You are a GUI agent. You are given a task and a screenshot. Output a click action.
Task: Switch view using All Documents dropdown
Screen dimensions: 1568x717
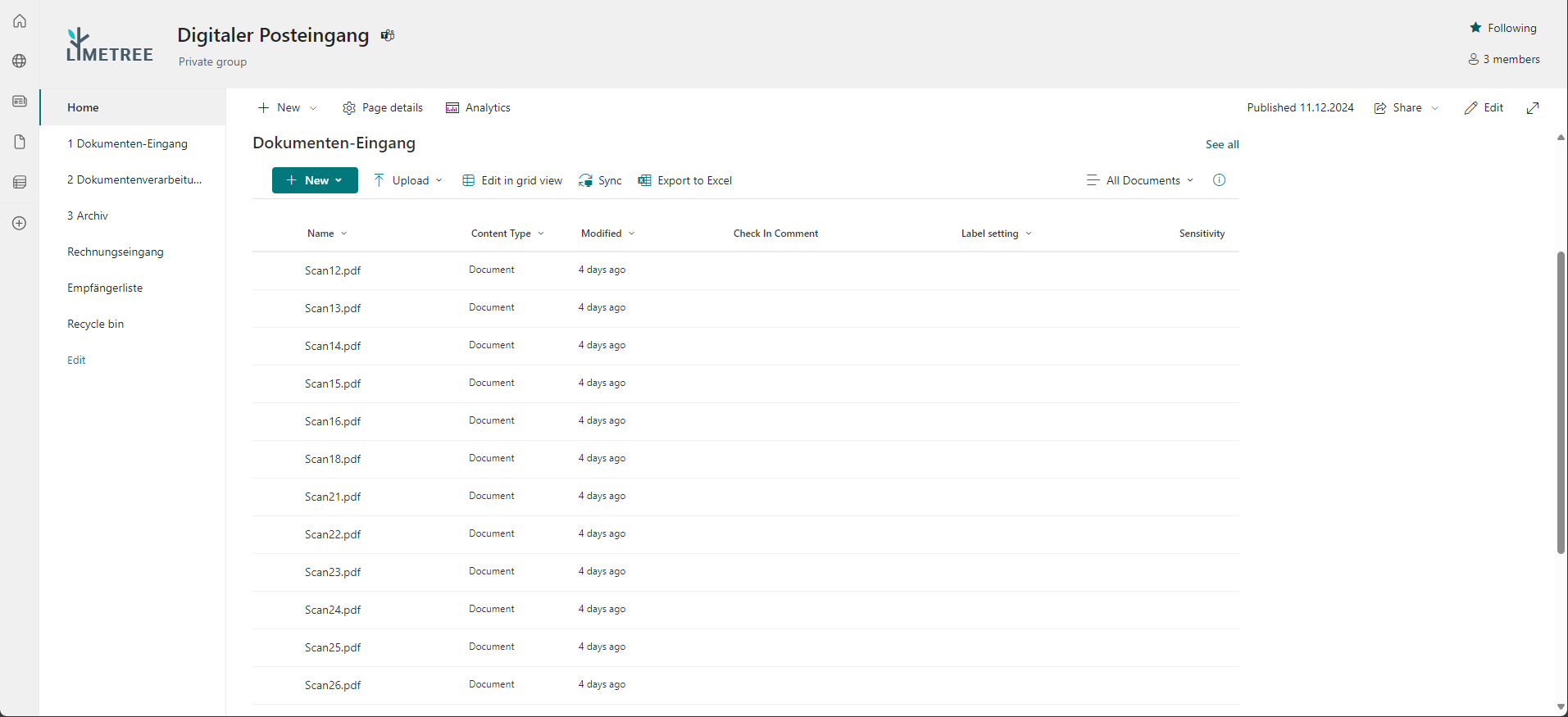pyautogui.click(x=1140, y=180)
